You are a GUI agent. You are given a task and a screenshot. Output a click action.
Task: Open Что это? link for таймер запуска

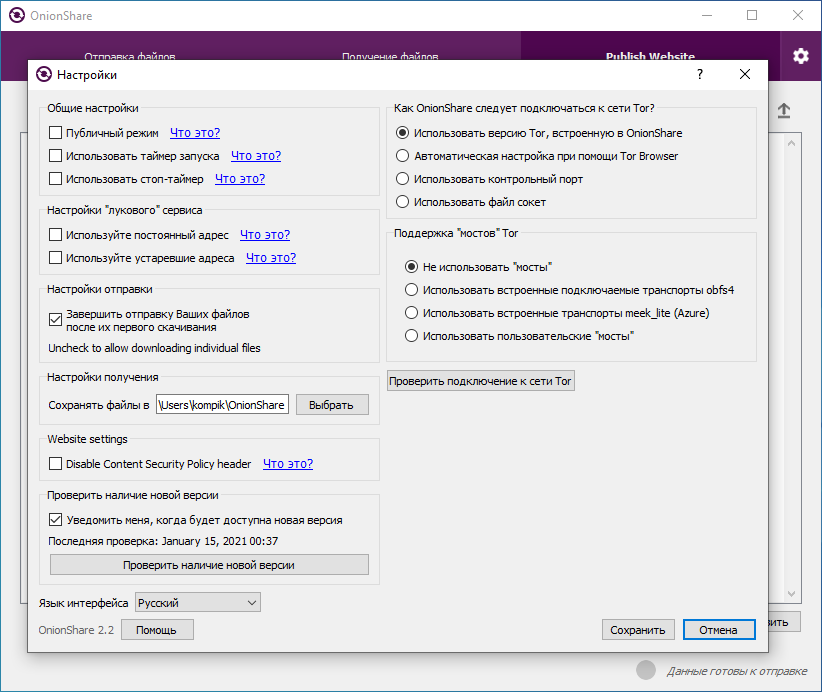pyautogui.click(x=256, y=156)
